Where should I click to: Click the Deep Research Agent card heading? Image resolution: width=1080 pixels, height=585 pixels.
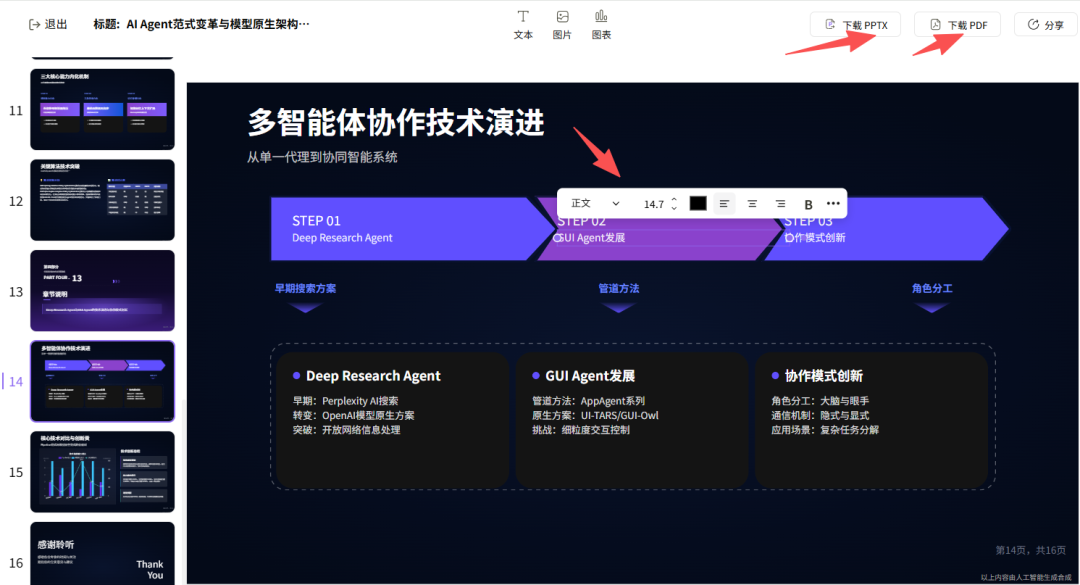pyautogui.click(x=373, y=376)
